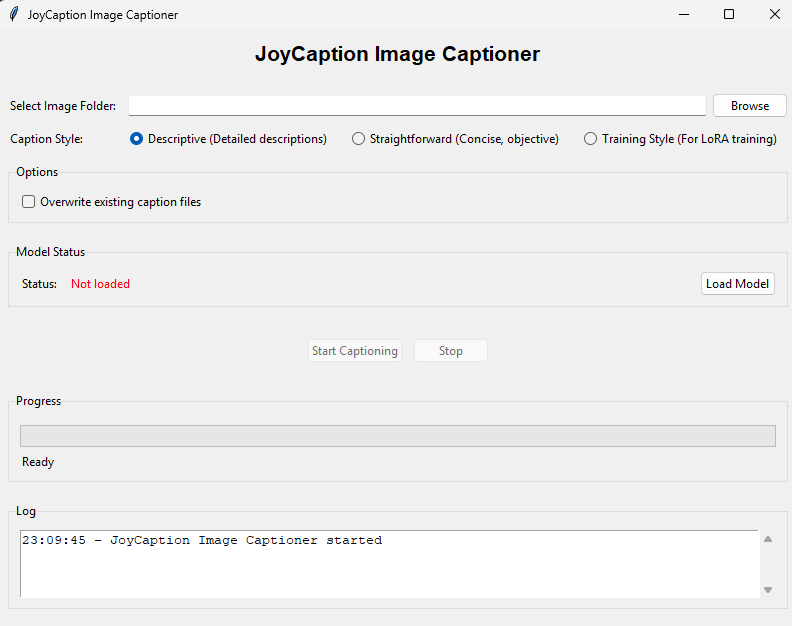
Task: Click the Browse button
Action: click(750, 106)
